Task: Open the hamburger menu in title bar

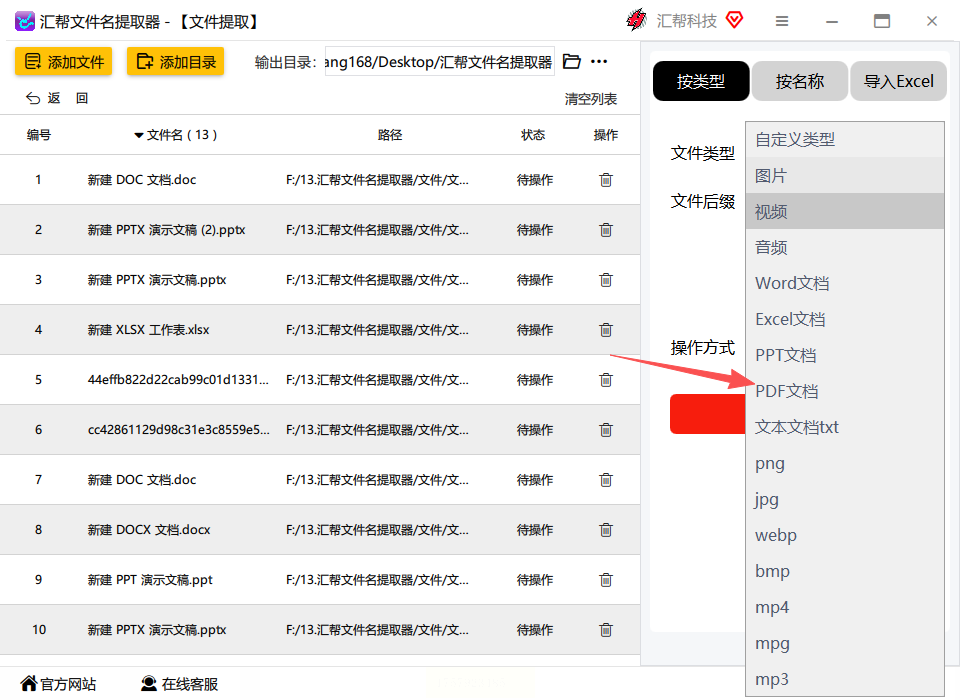Action: [x=782, y=21]
